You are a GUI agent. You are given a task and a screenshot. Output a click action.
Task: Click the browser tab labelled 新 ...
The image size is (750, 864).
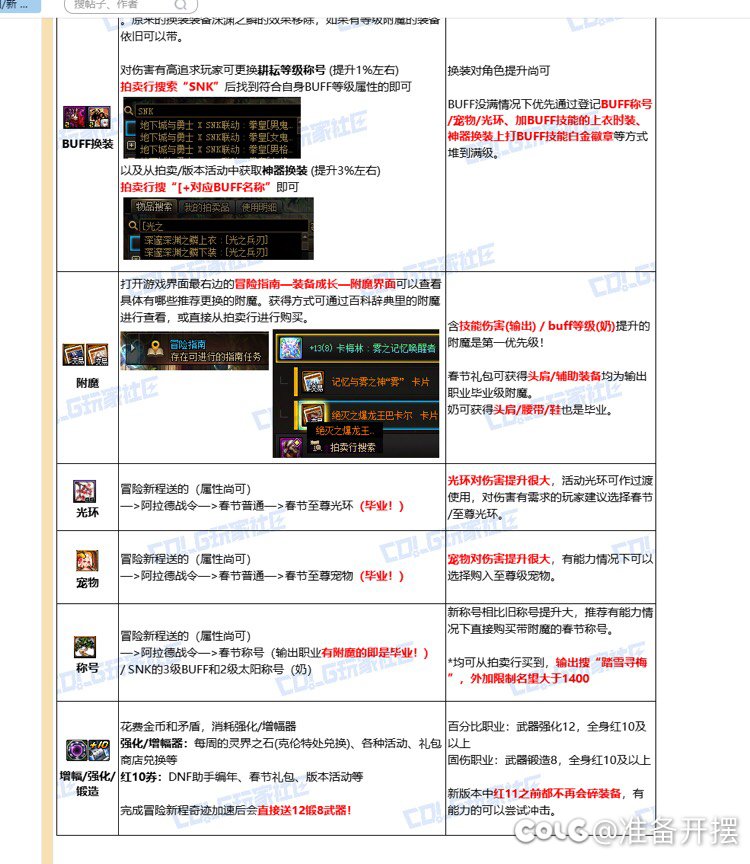[20, 5]
